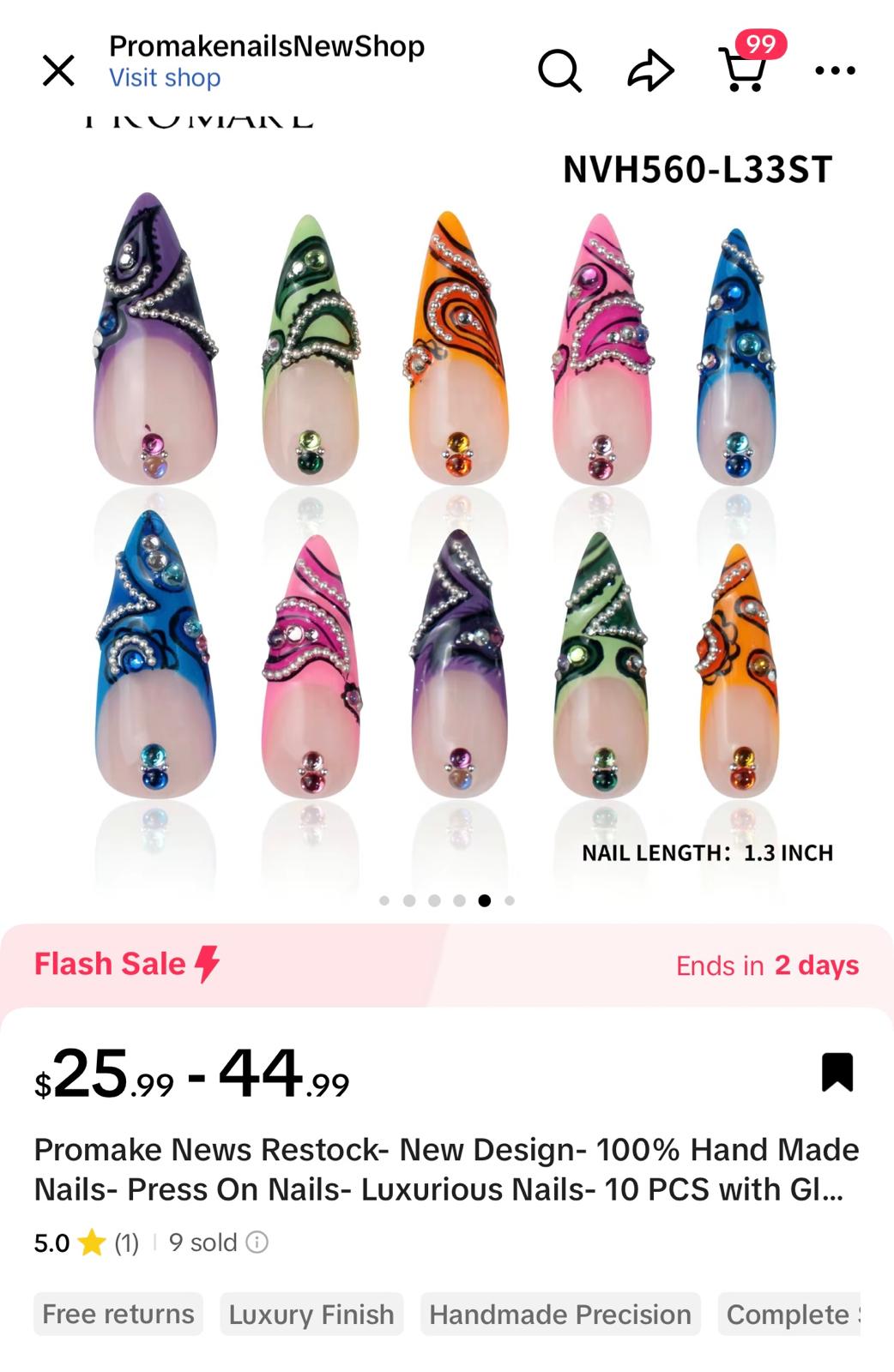Select the Luxury Finish tag
The image size is (894, 1372).
click(x=311, y=1314)
